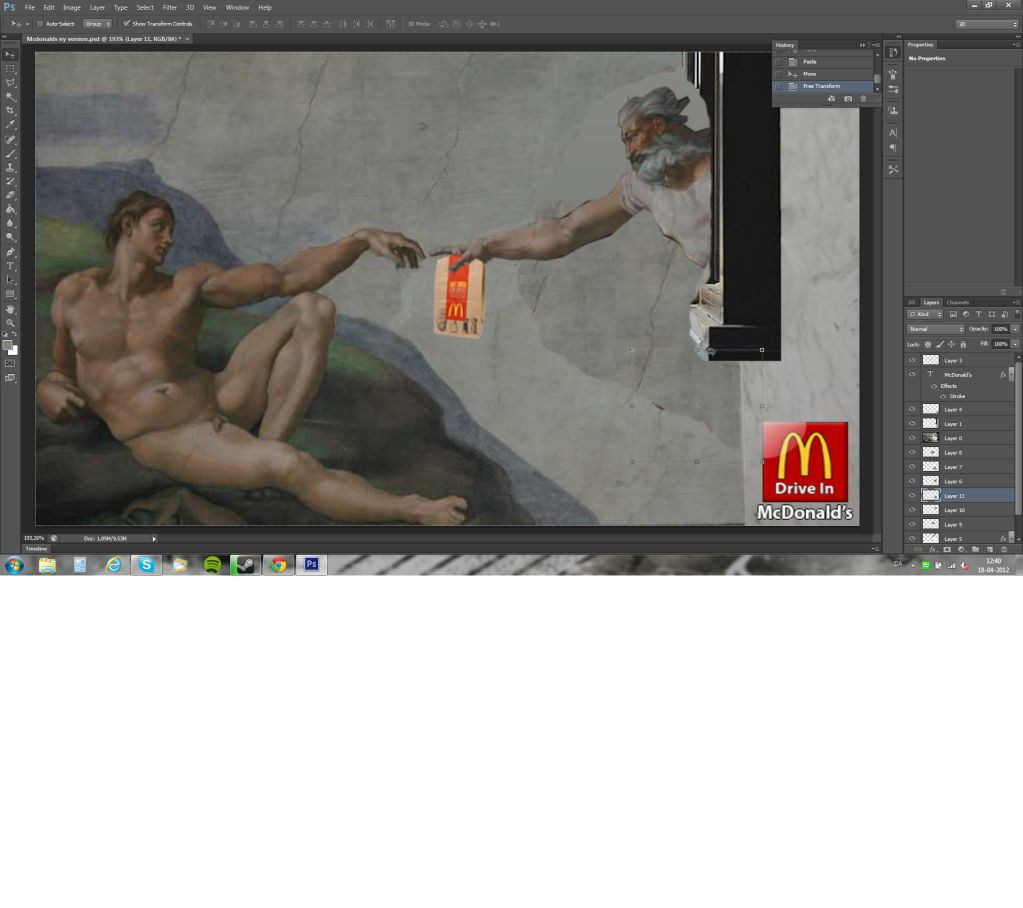Open the Image menu
Screen dimensions: 1023x908
click(72, 8)
